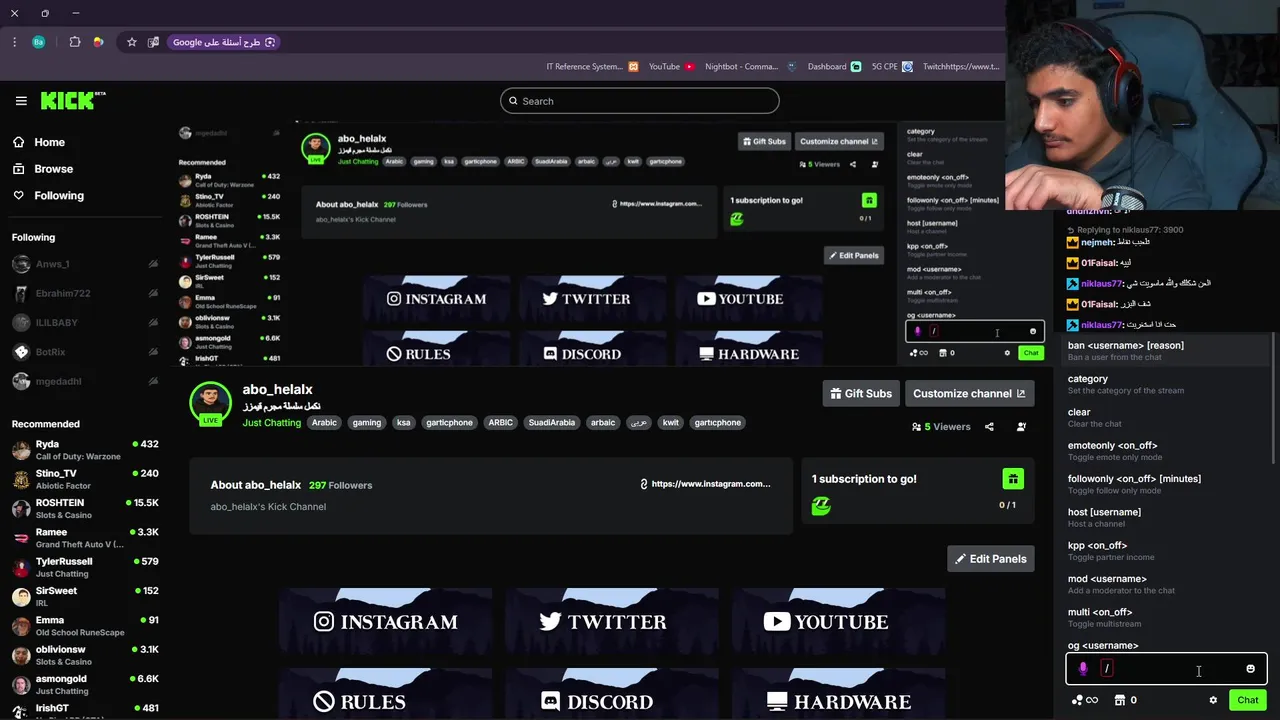Select the 'ban <username> [reason]' chat command
The width and height of the screenshot is (1280, 720).
(x=1164, y=351)
